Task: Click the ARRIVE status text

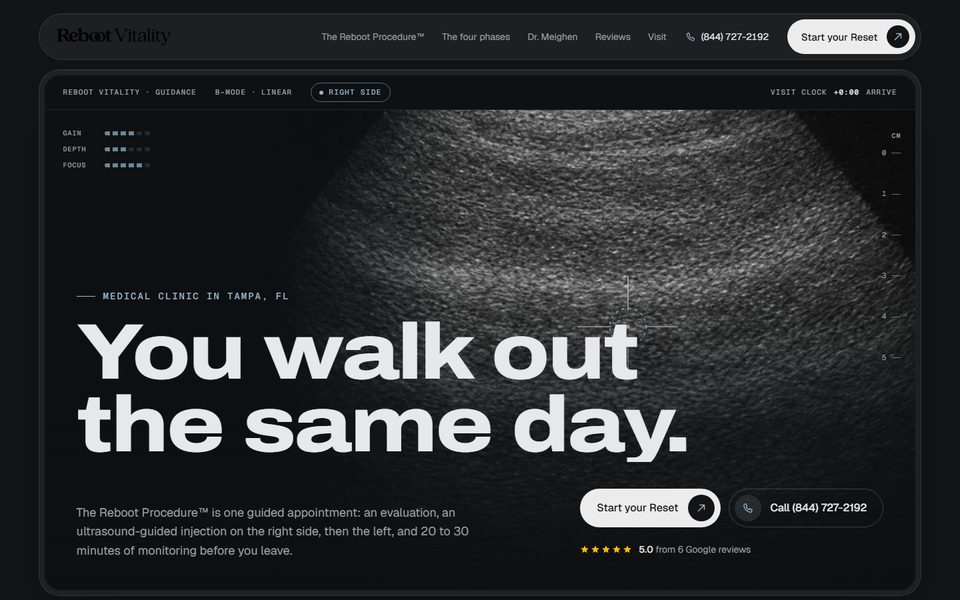Action: (881, 92)
